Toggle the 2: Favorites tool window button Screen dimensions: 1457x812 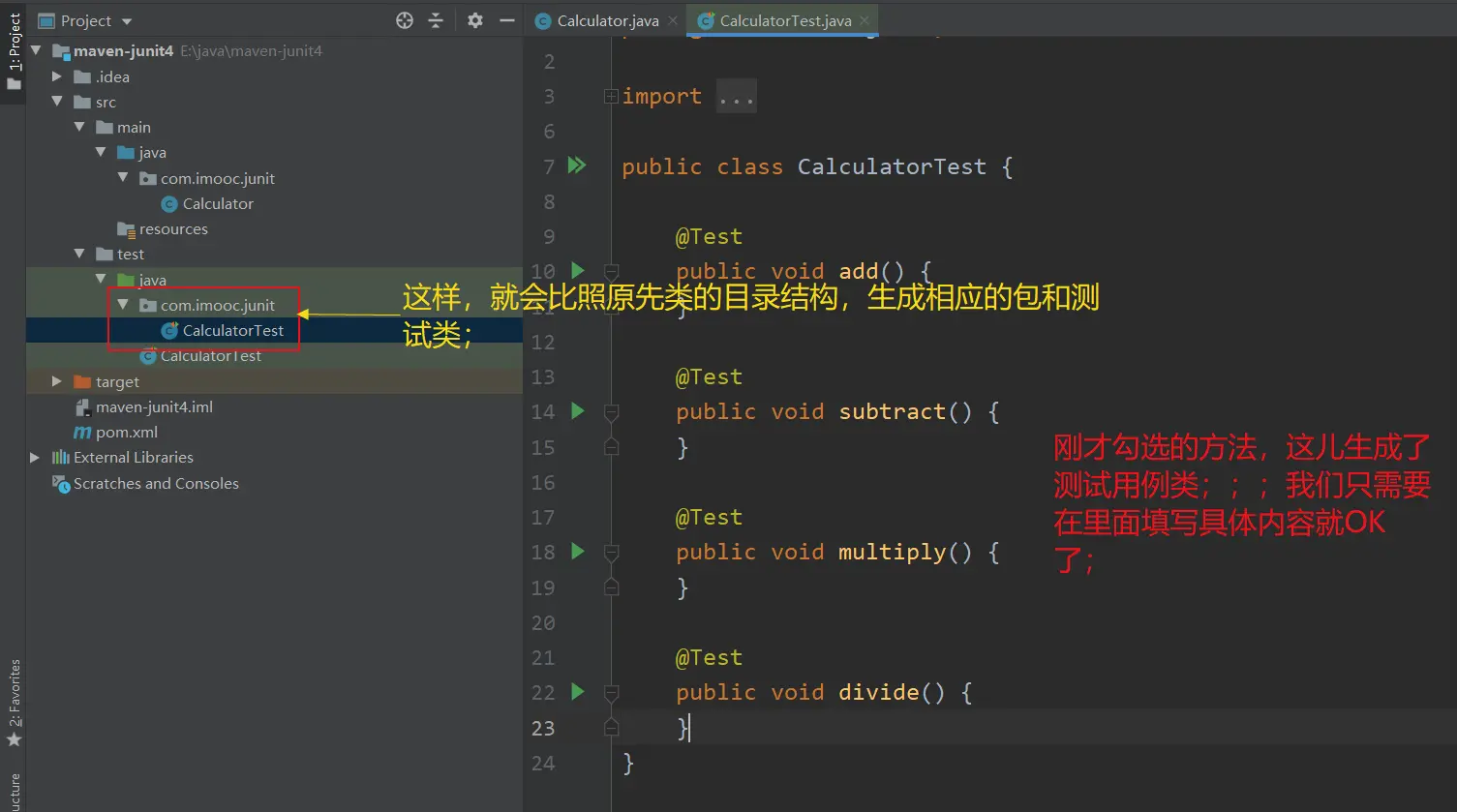(x=14, y=704)
